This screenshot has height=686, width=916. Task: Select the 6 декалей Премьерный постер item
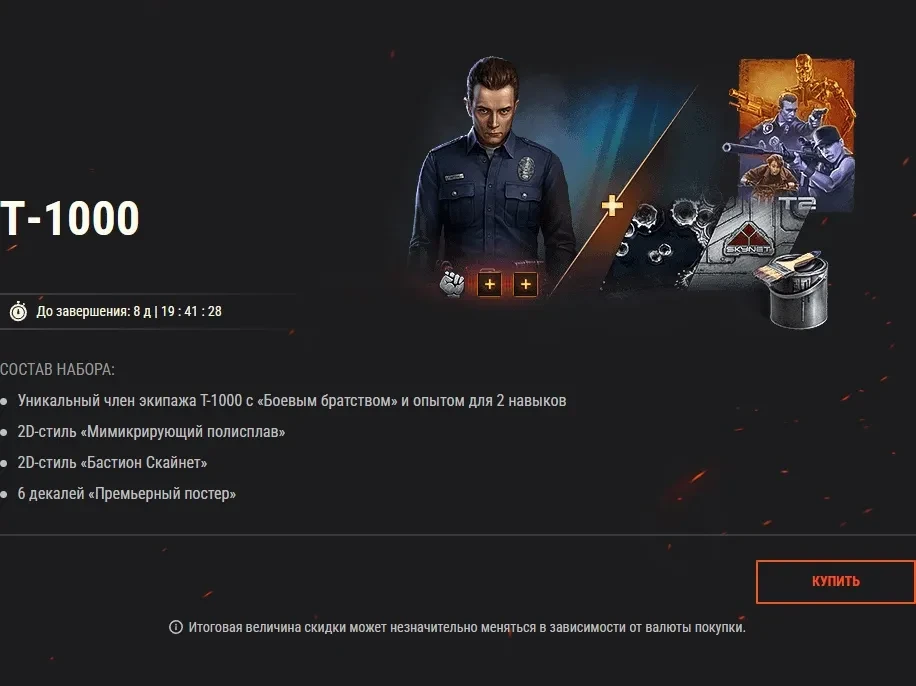[x=127, y=494]
